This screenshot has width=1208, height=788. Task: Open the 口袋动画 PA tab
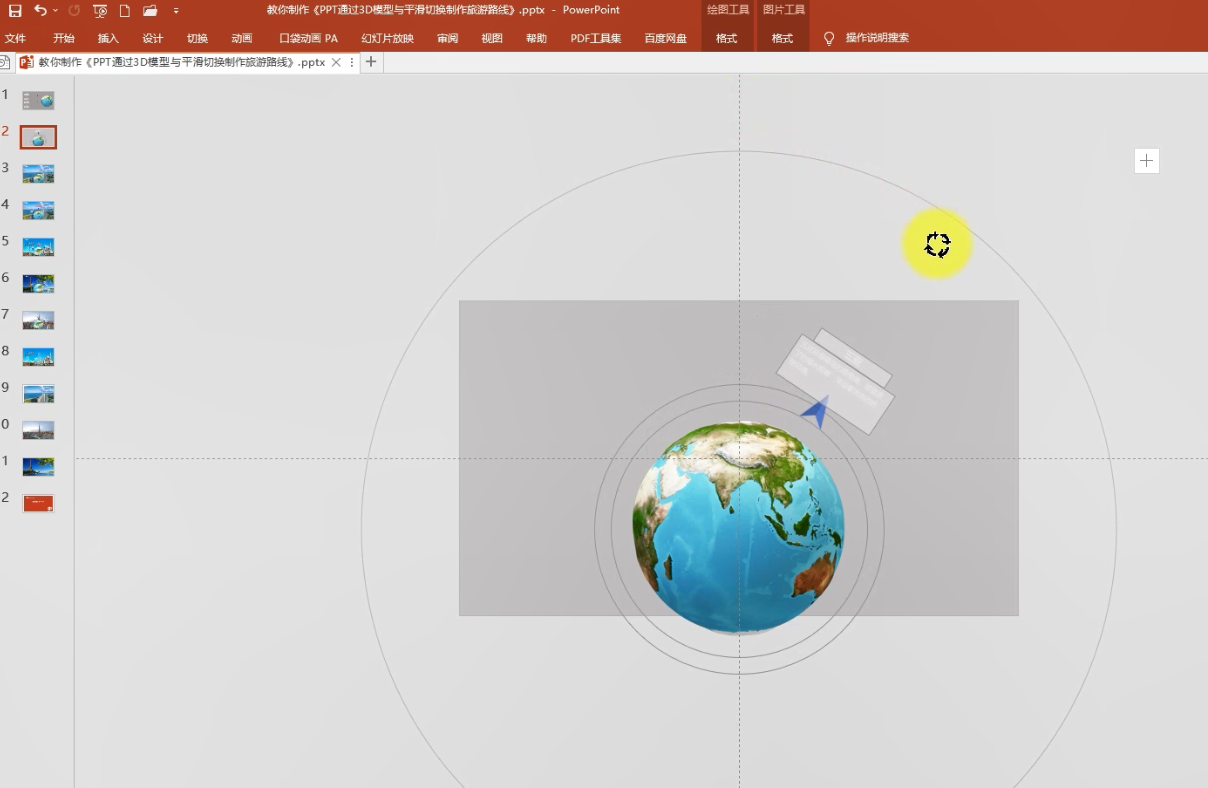pos(308,38)
